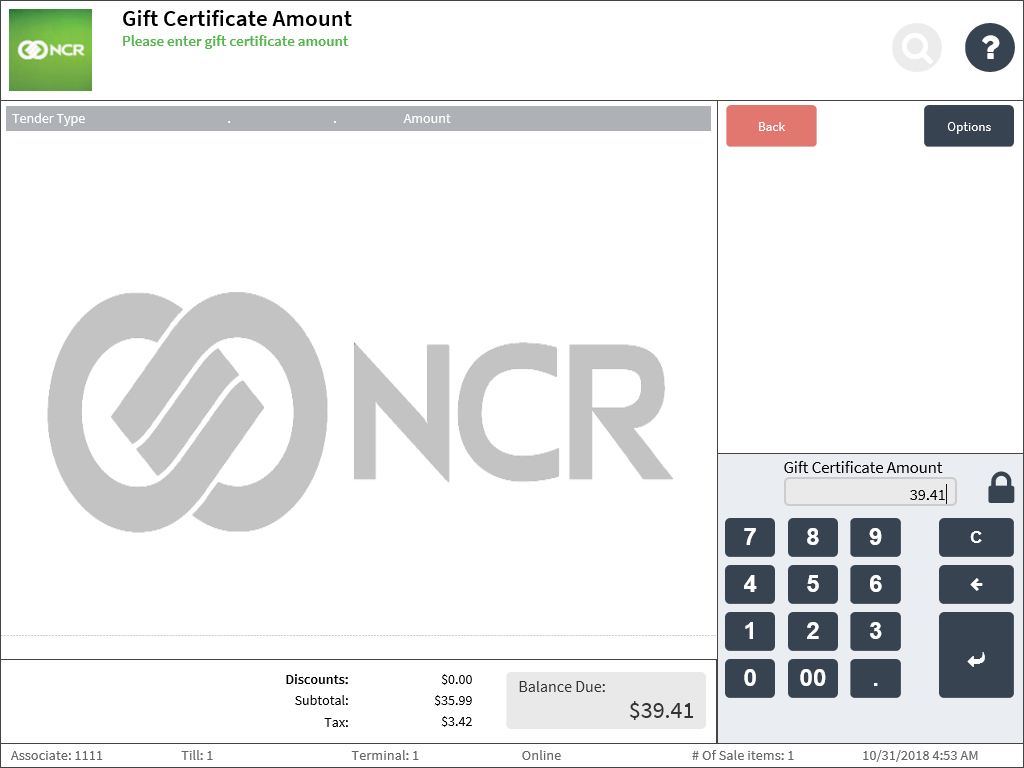Tap the single 0 key

[750, 679]
